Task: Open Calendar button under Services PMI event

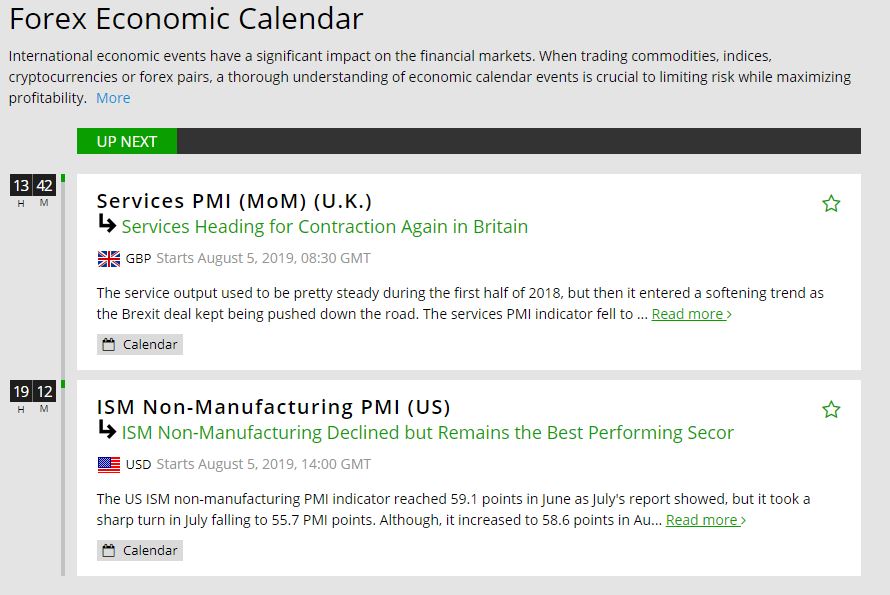Action: 140,345
